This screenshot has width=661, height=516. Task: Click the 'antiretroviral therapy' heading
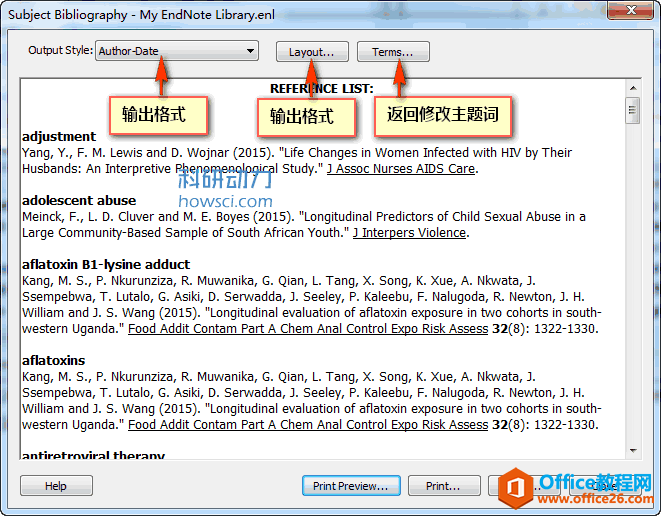coord(93,455)
